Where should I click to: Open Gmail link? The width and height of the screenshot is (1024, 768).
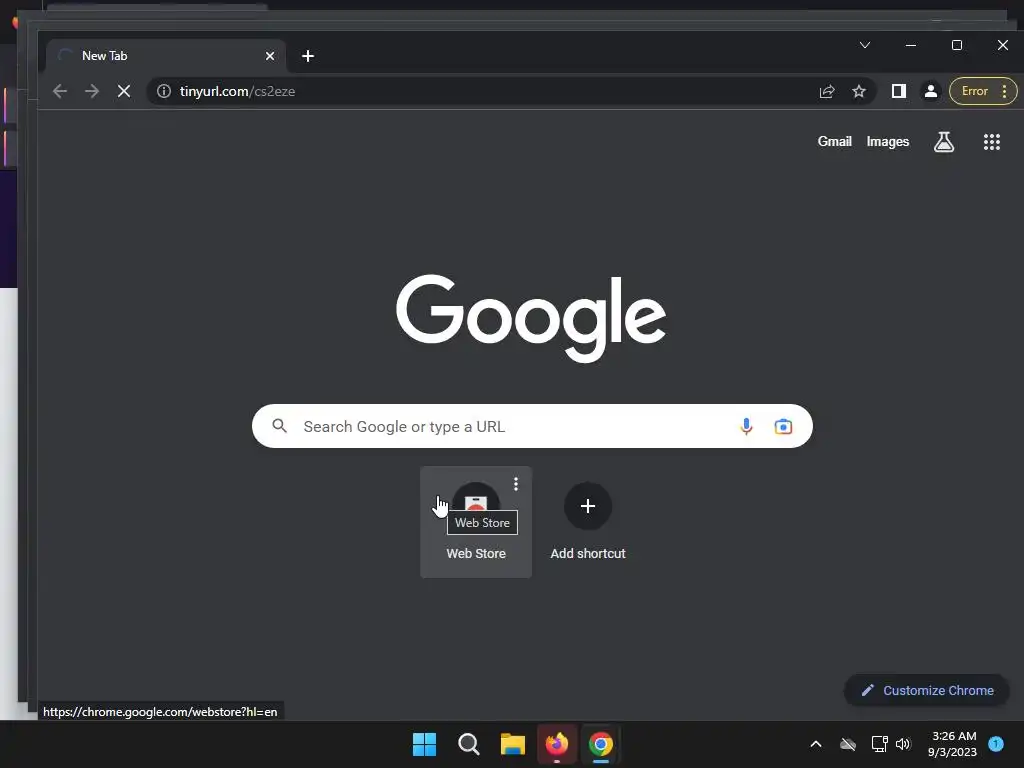click(835, 142)
